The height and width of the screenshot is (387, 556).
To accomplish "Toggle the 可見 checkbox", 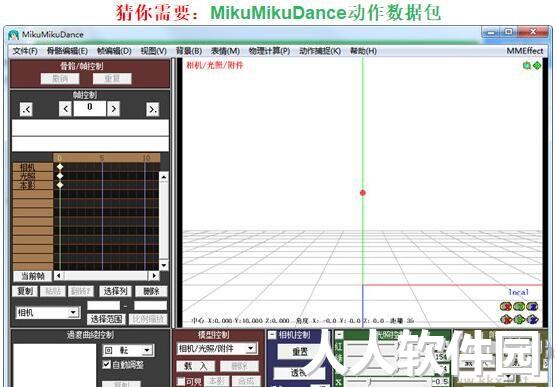I will coord(180,381).
